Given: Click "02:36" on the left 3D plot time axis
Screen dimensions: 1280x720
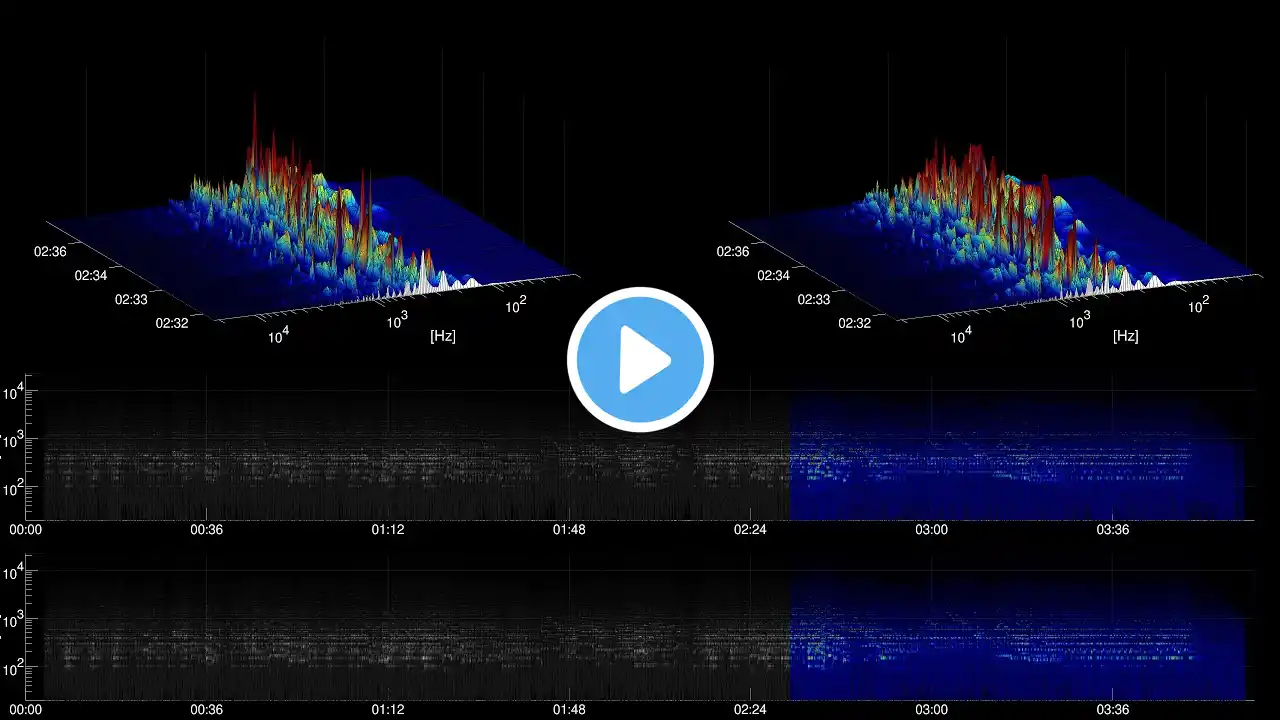Looking at the screenshot, I should click(50, 251).
